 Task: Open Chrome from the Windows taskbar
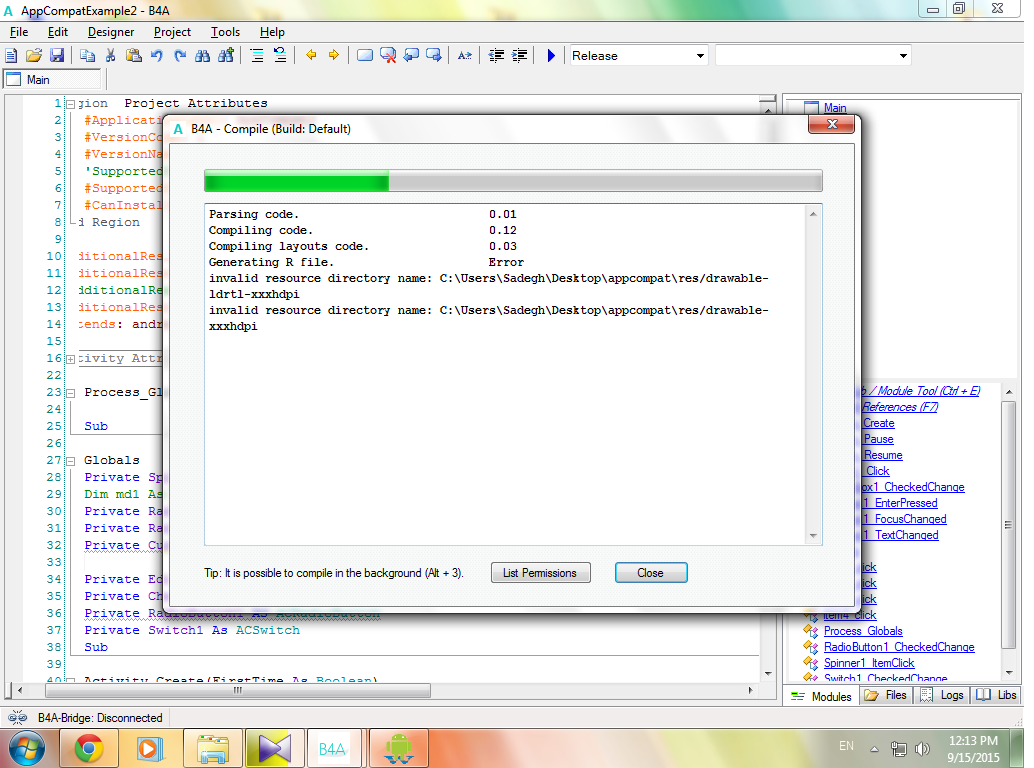click(x=89, y=748)
